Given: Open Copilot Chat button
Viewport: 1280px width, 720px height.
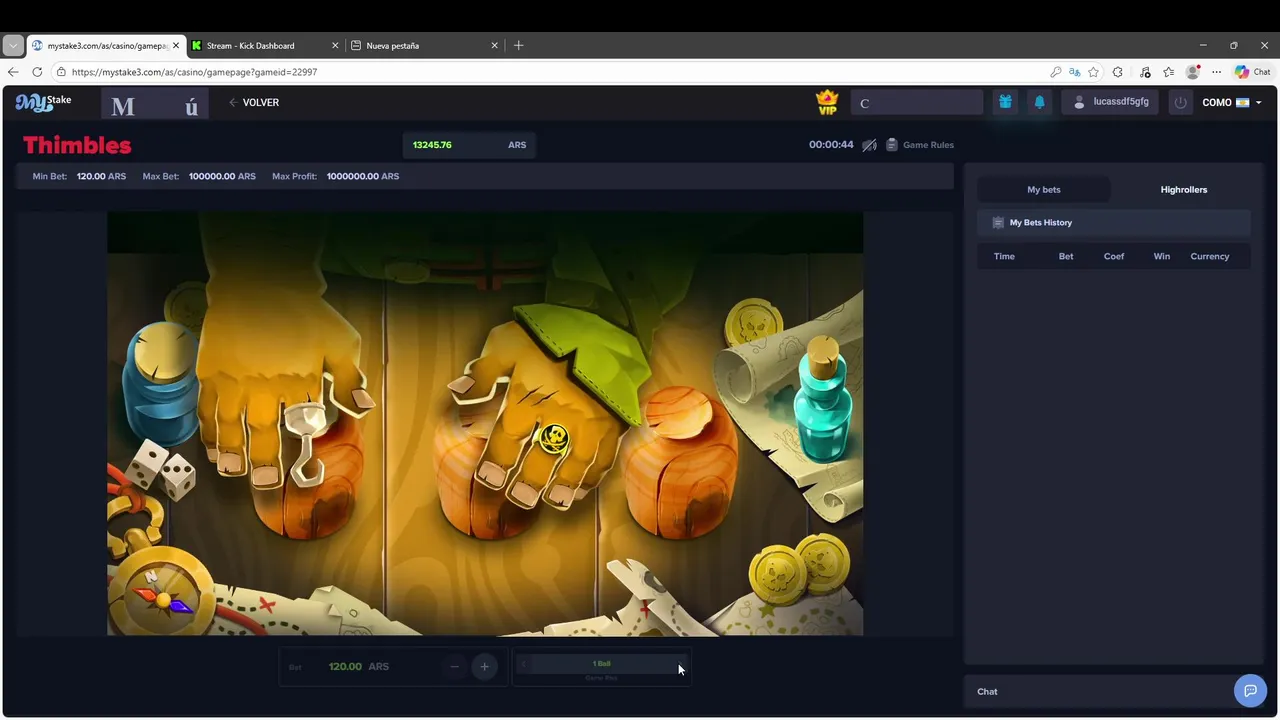Looking at the screenshot, I should (1252, 72).
